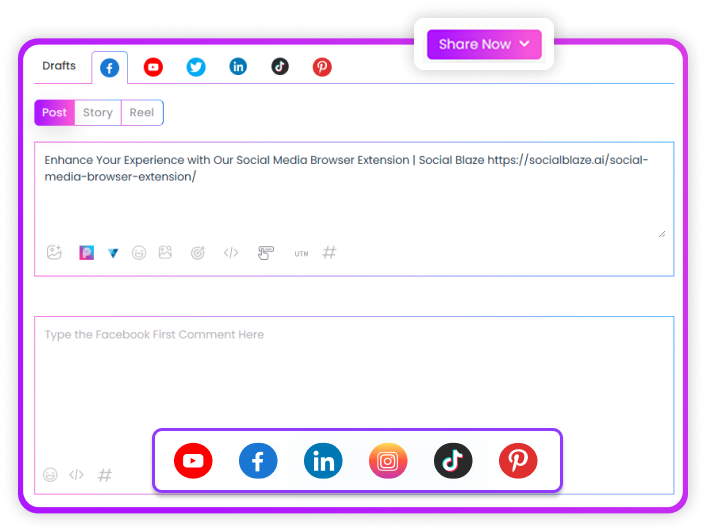
Task: Click the large YouTube icon in the bottom bar
Action: tap(193, 460)
